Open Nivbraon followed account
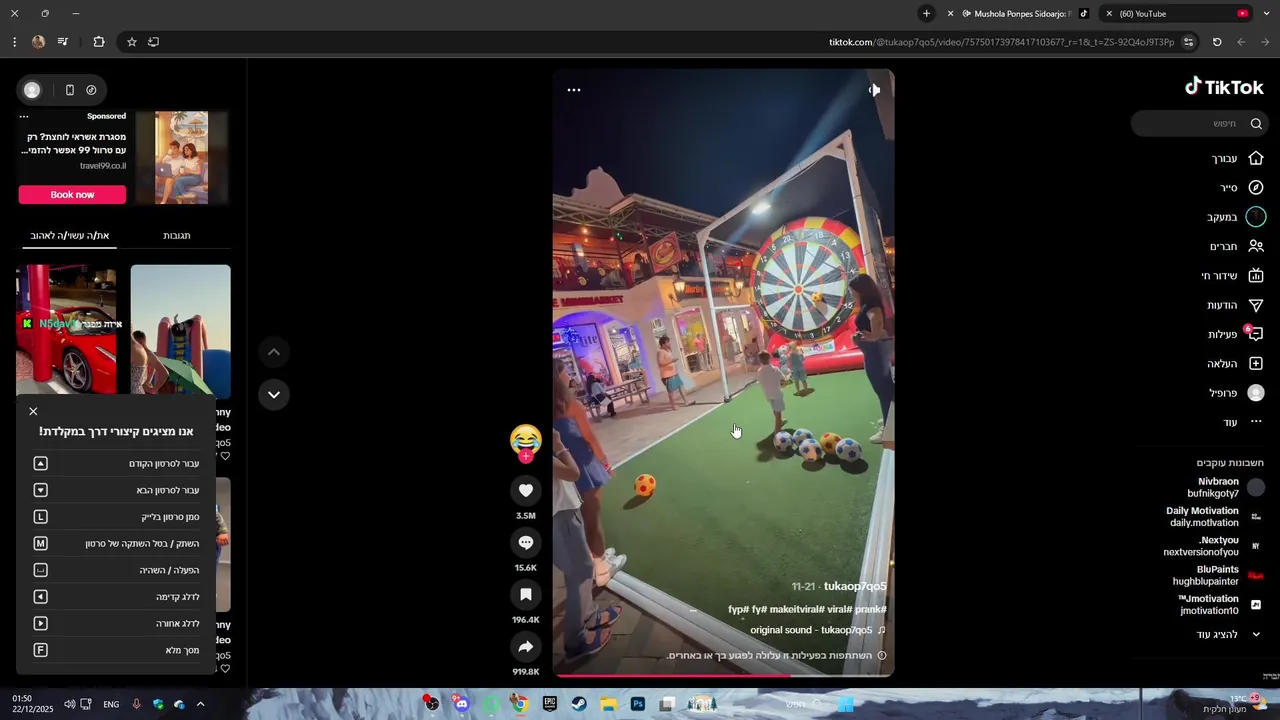1280x720 pixels. [x=1225, y=487]
